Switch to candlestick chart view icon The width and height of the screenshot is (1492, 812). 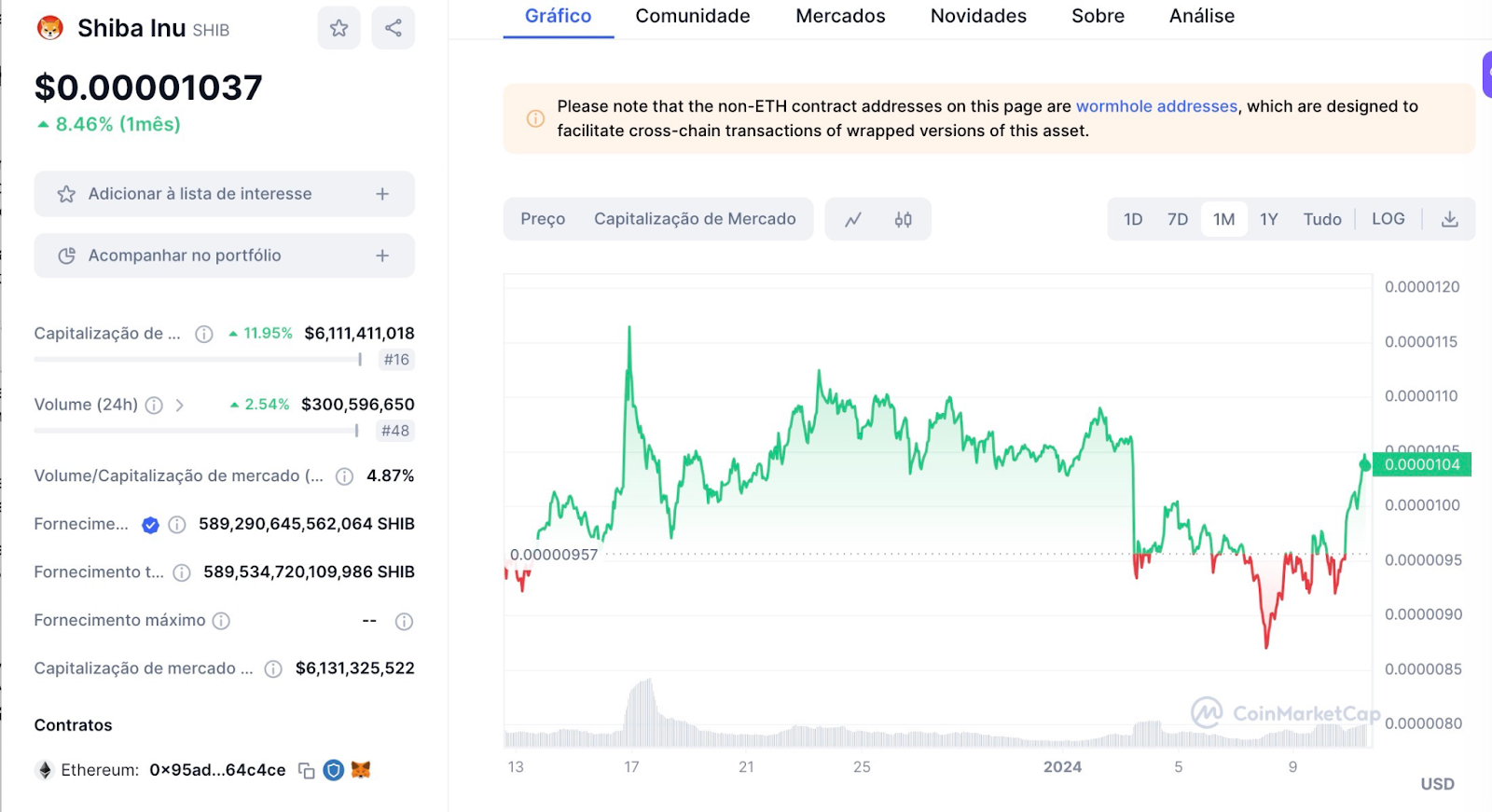903,220
